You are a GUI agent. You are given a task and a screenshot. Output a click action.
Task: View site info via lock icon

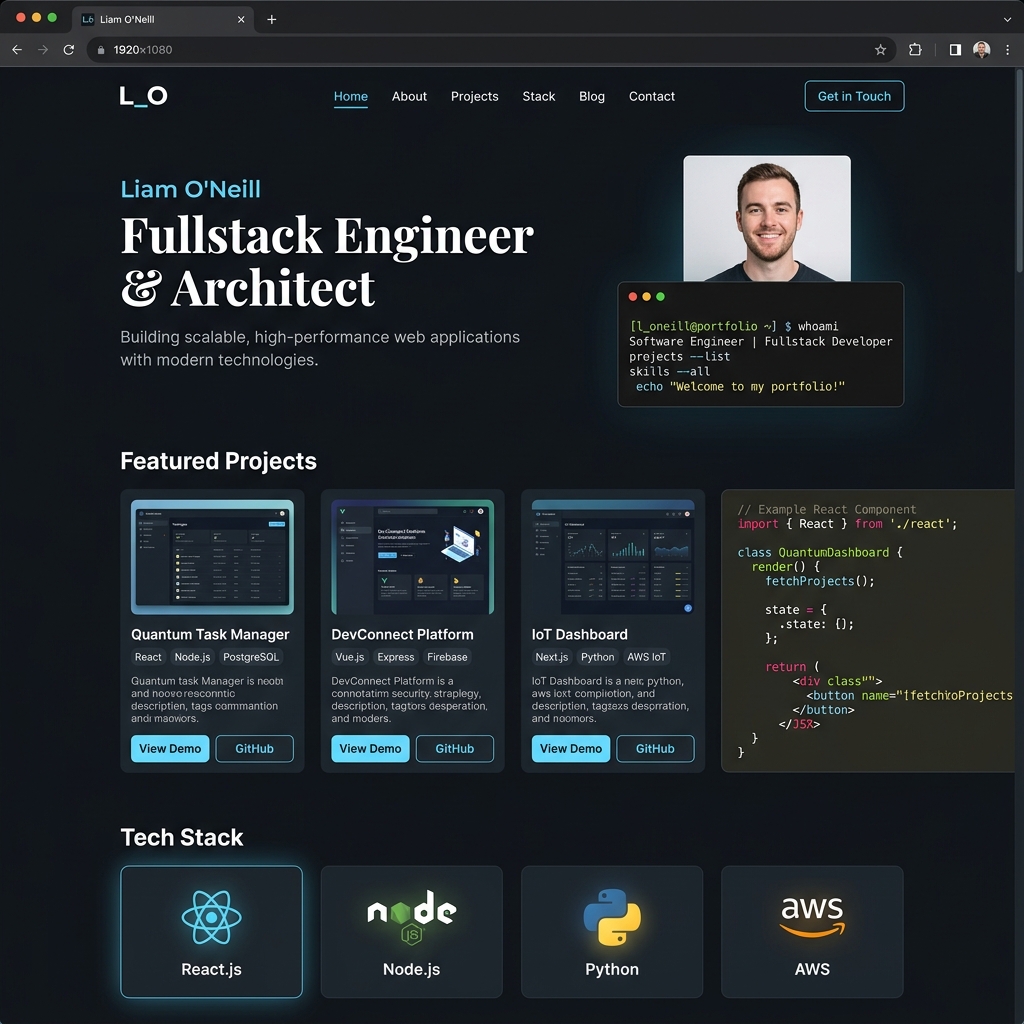(101, 50)
